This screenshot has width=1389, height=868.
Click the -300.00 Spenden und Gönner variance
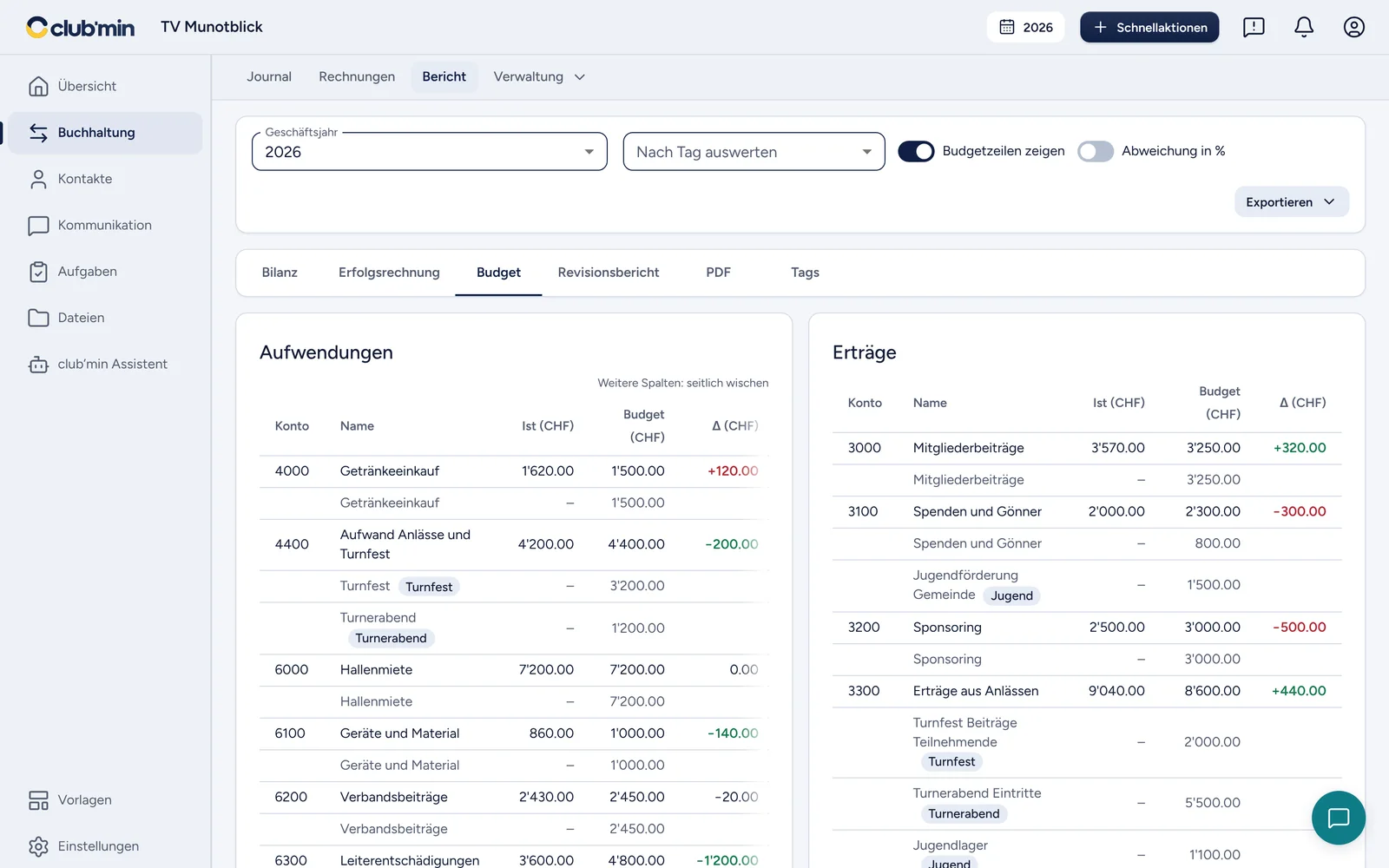pyautogui.click(x=1300, y=512)
